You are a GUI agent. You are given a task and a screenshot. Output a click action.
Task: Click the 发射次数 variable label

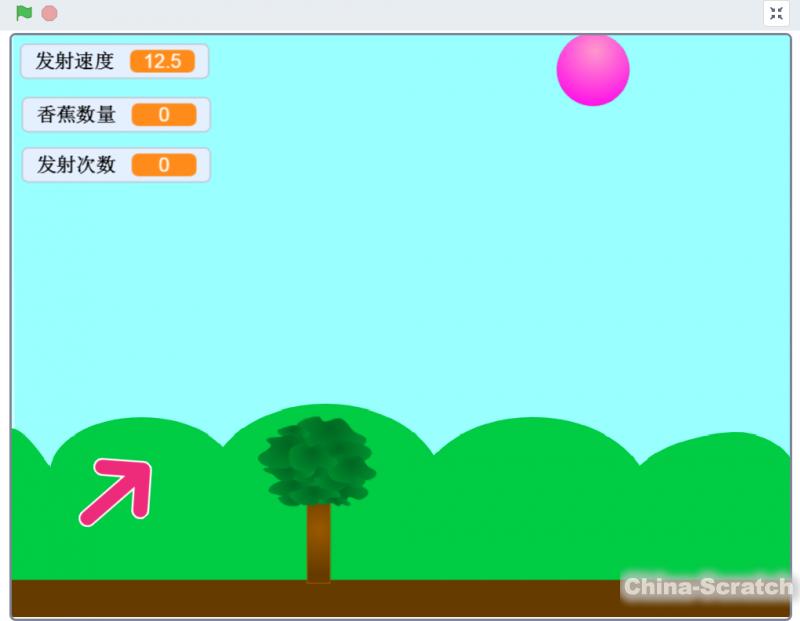(x=76, y=165)
